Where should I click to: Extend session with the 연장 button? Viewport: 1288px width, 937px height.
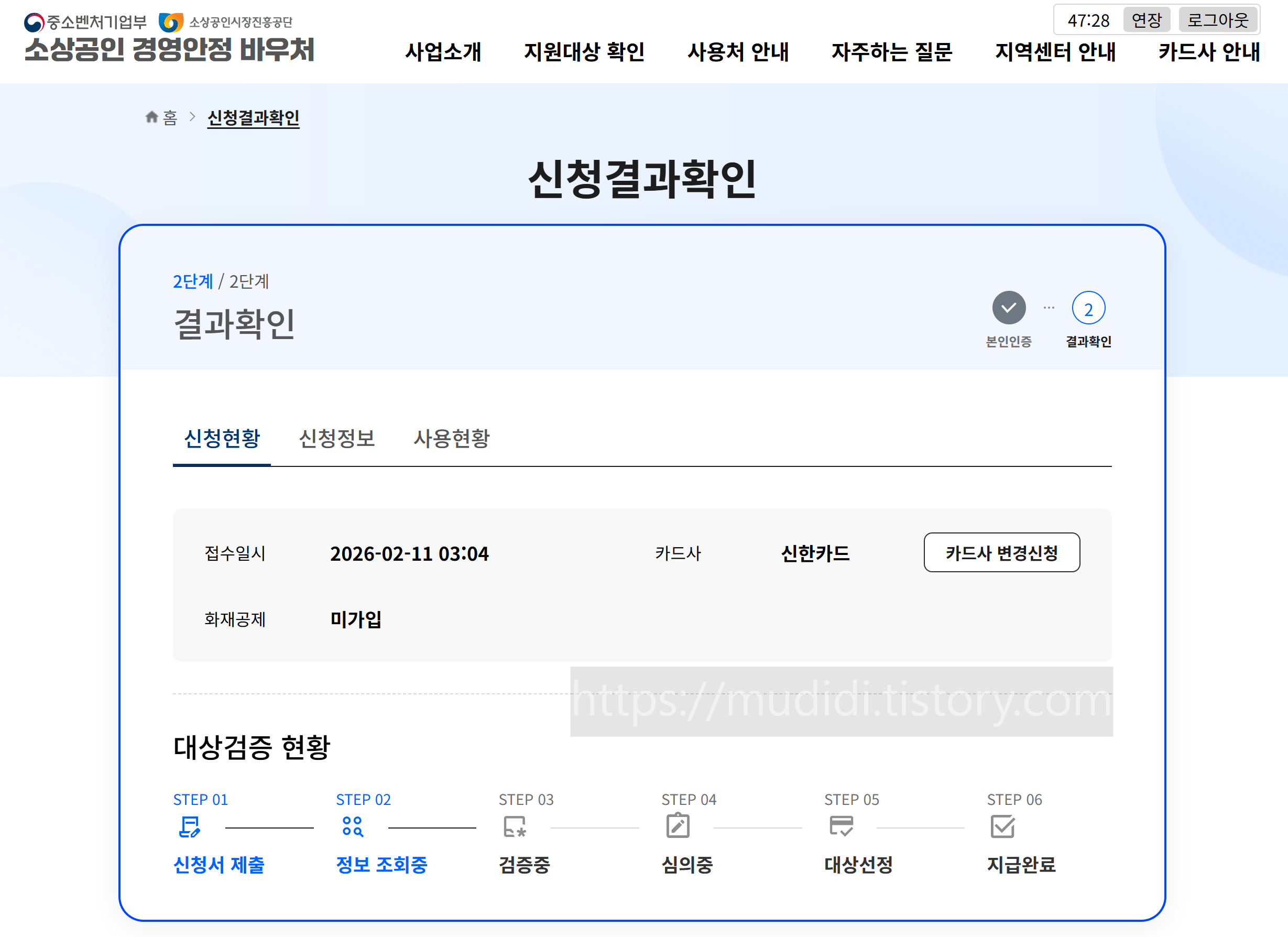[x=1146, y=20]
